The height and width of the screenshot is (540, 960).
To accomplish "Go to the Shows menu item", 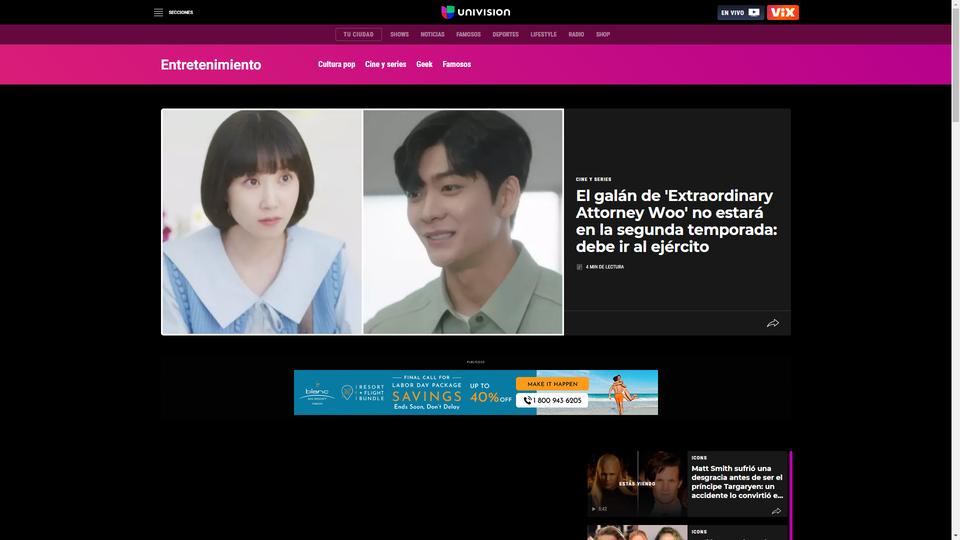I will (x=399, y=34).
